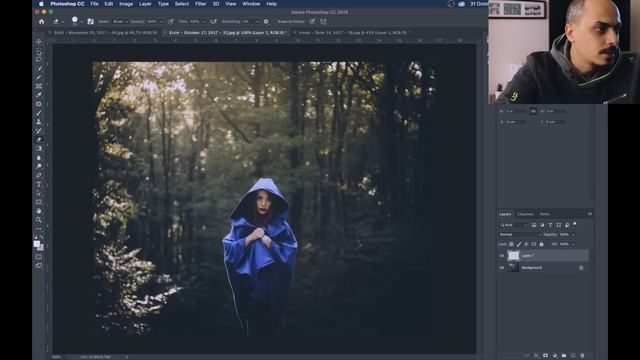The height and width of the screenshot is (360, 640).
Task: Open the eraser Opacity slider dropdown
Action: (160, 22)
